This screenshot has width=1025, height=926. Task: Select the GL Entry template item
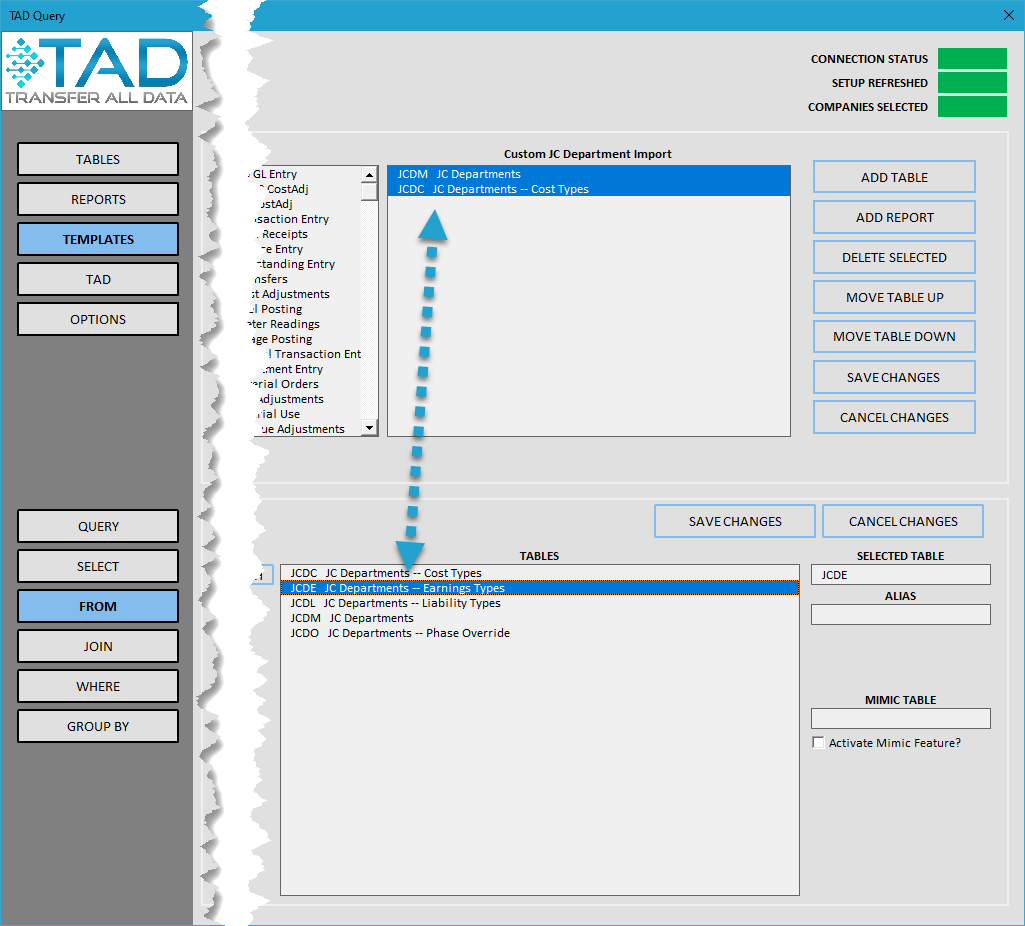pos(305,174)
